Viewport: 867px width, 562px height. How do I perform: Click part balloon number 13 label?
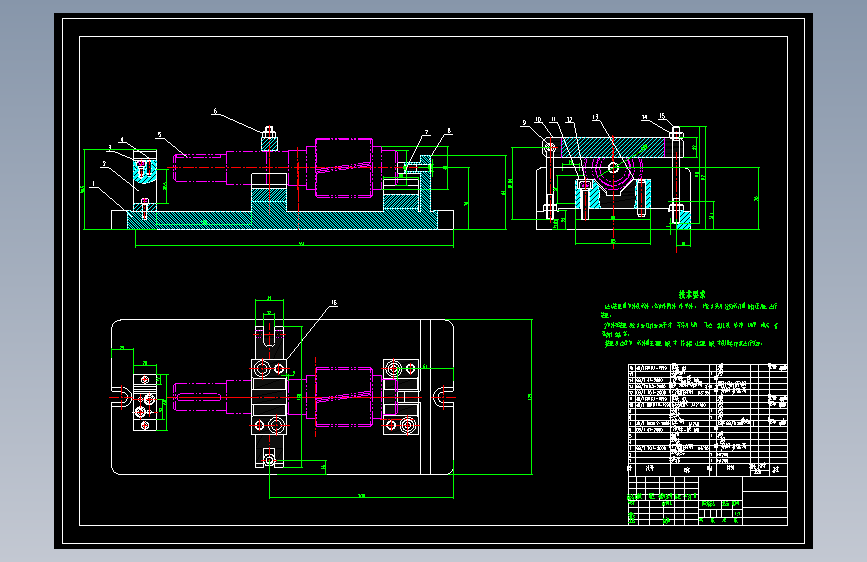click(x=596, y=117)
